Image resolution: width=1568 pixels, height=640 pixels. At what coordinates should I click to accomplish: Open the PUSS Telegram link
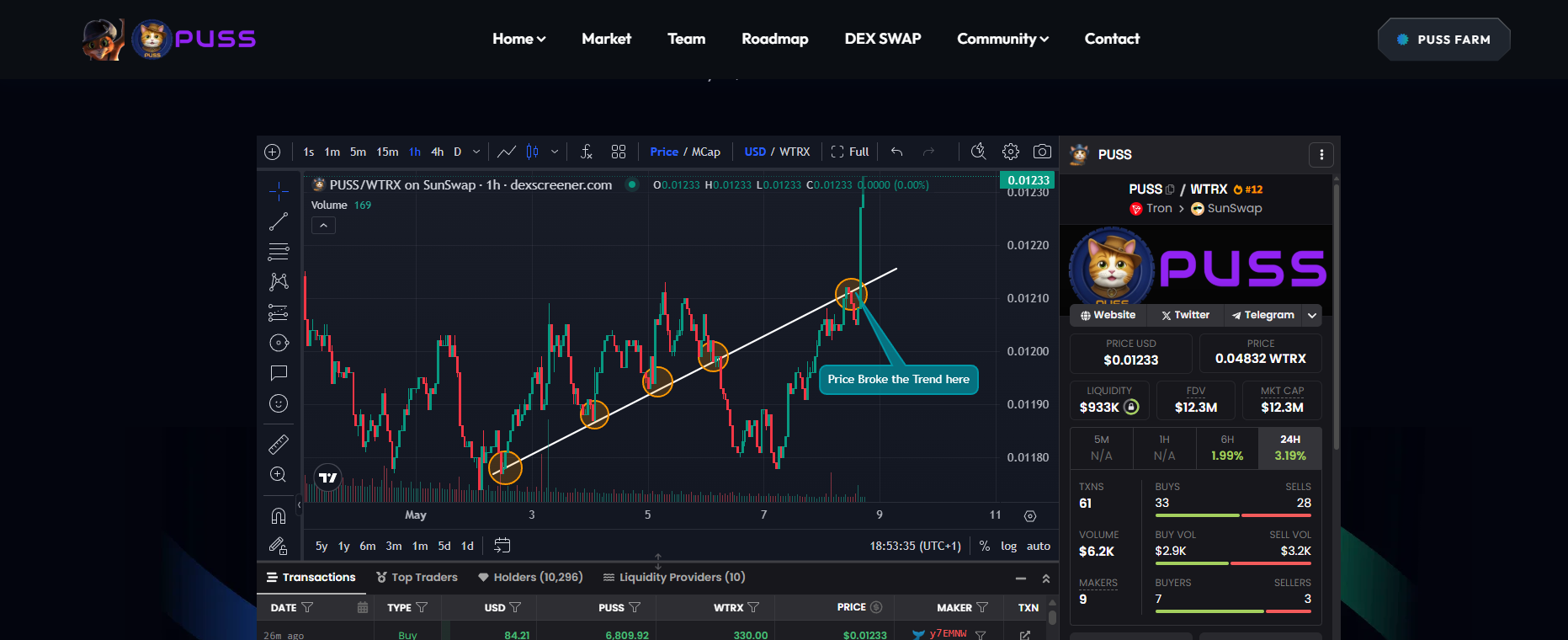(x=1262, y=315)
